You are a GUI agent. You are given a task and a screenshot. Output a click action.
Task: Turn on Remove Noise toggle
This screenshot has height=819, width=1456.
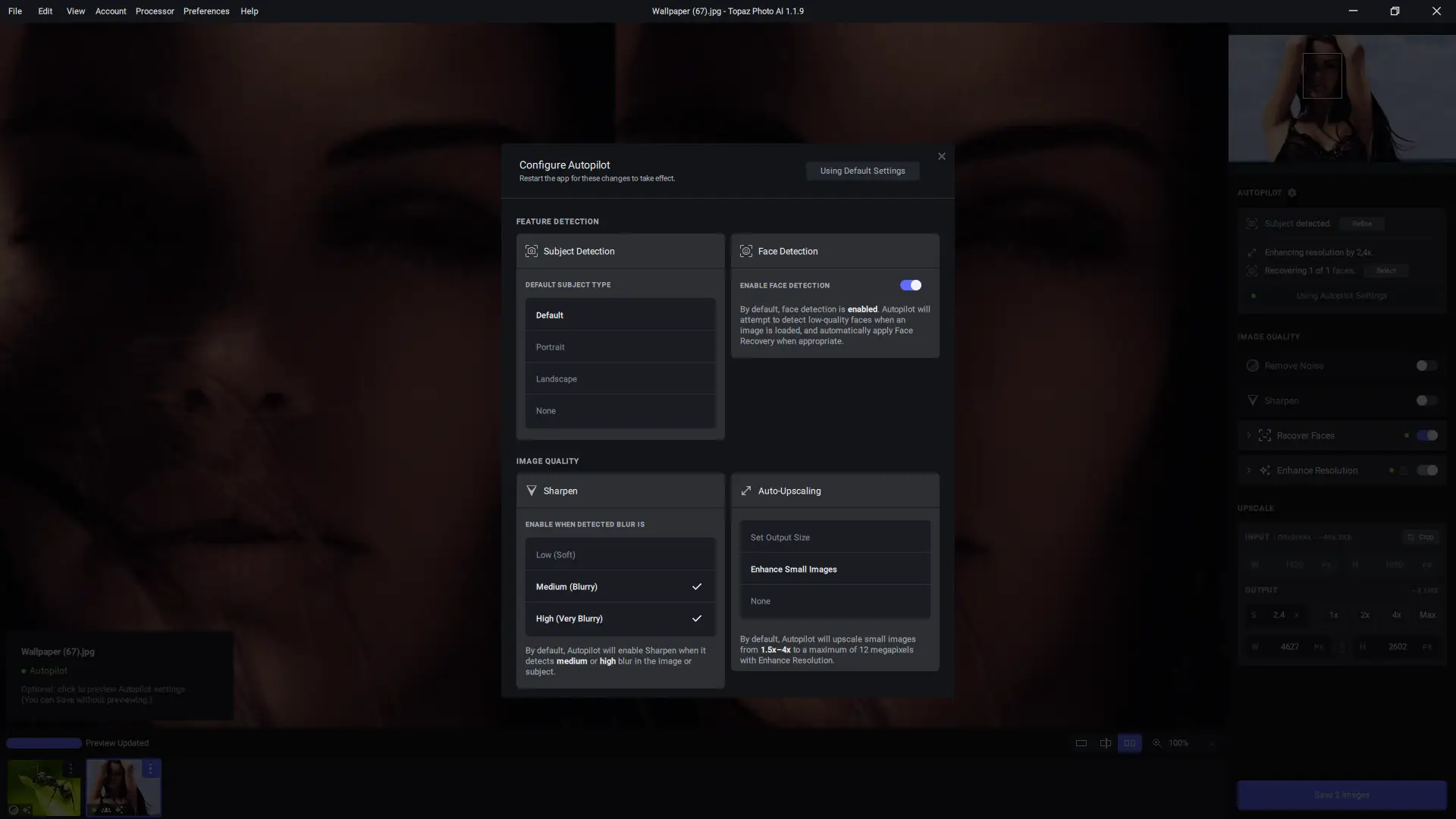[x=1426, y=366]
